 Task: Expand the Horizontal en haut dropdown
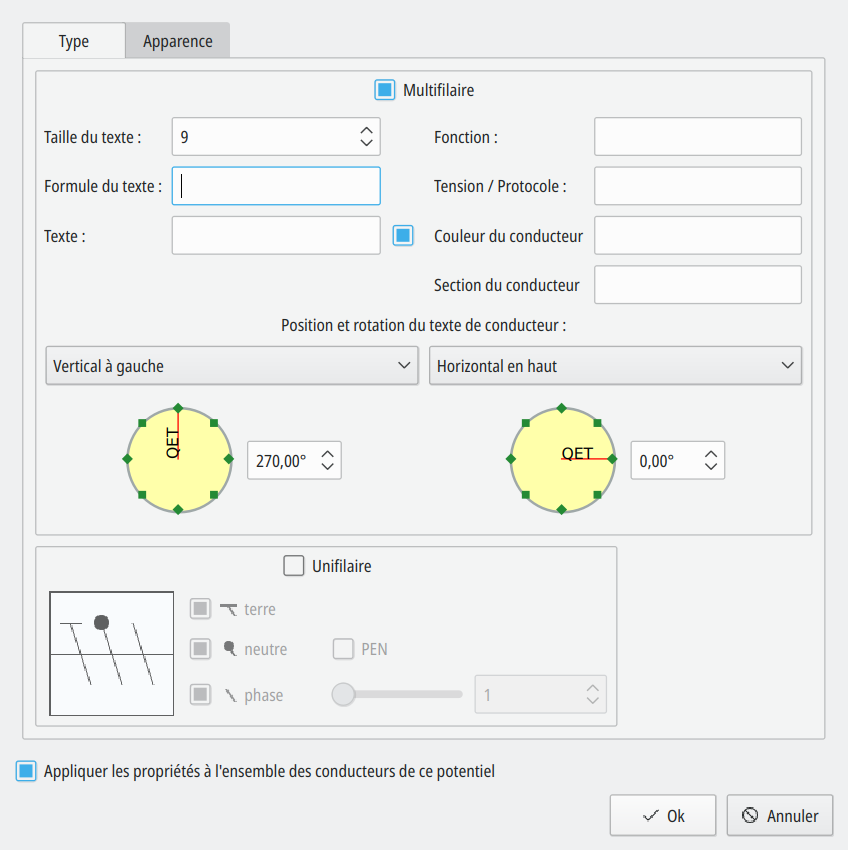615,366
